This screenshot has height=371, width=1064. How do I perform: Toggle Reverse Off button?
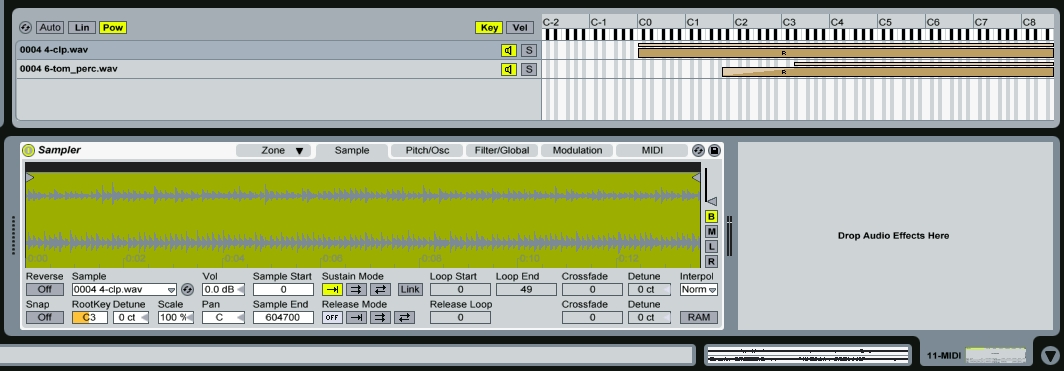pyautogui.click(x=45, y=290)
